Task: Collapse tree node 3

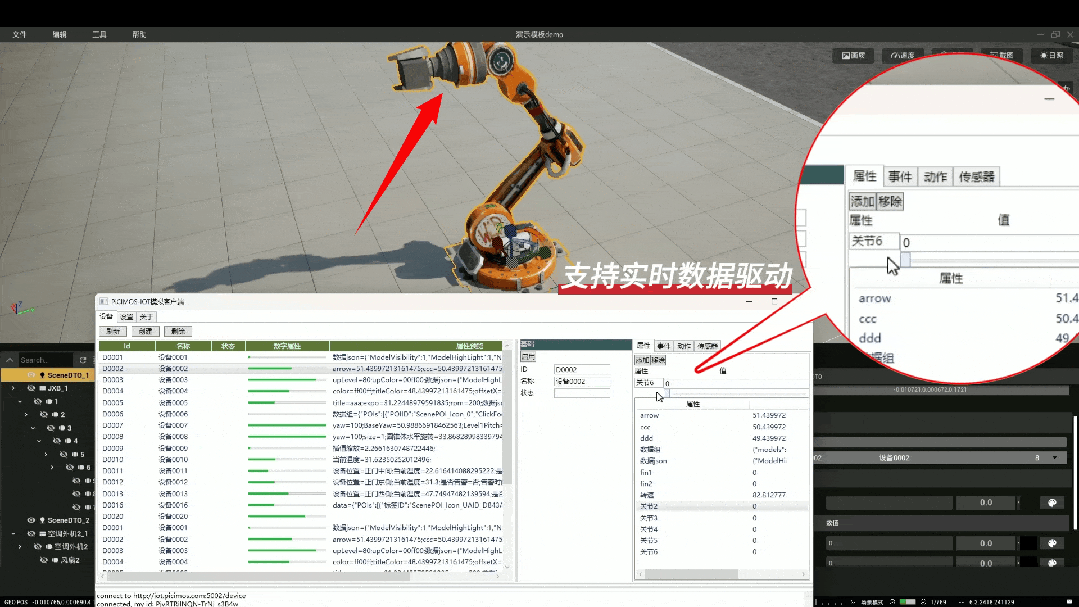Action: (33, 427)
